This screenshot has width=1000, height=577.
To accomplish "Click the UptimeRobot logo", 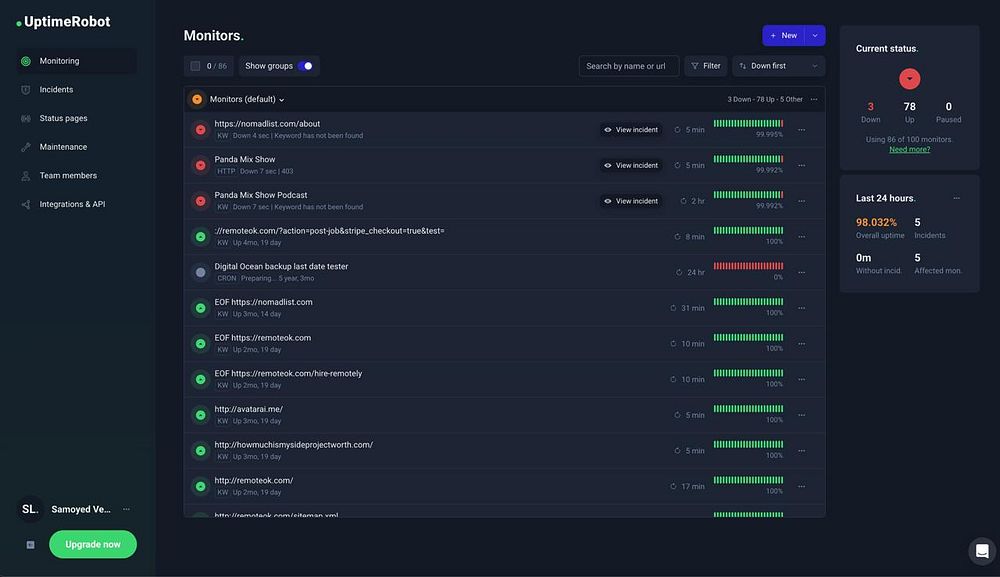I will point(63,22).
